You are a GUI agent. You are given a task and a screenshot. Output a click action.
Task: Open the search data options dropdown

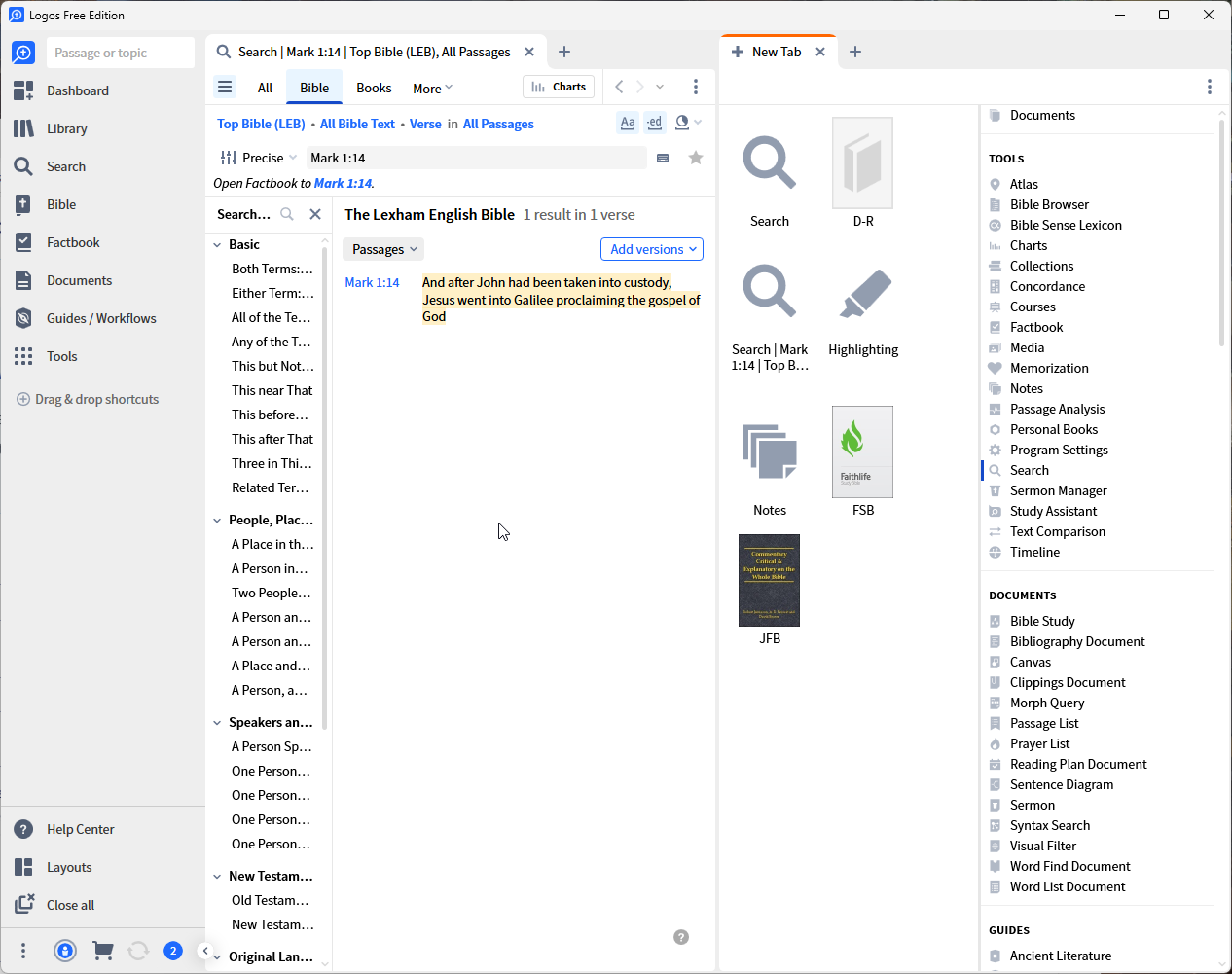pos(688,123)
